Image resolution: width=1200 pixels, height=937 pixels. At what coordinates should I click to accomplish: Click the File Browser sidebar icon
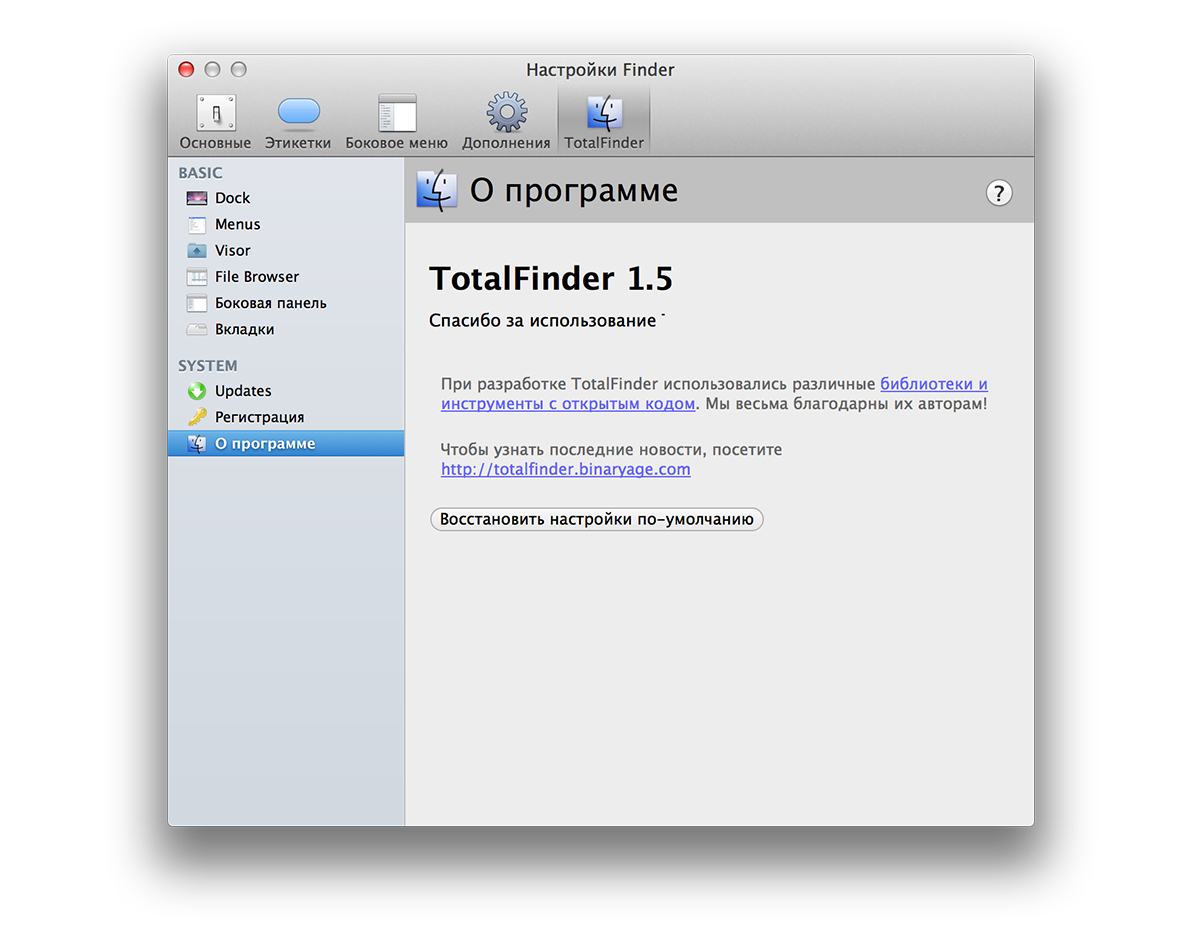(197, 277)
